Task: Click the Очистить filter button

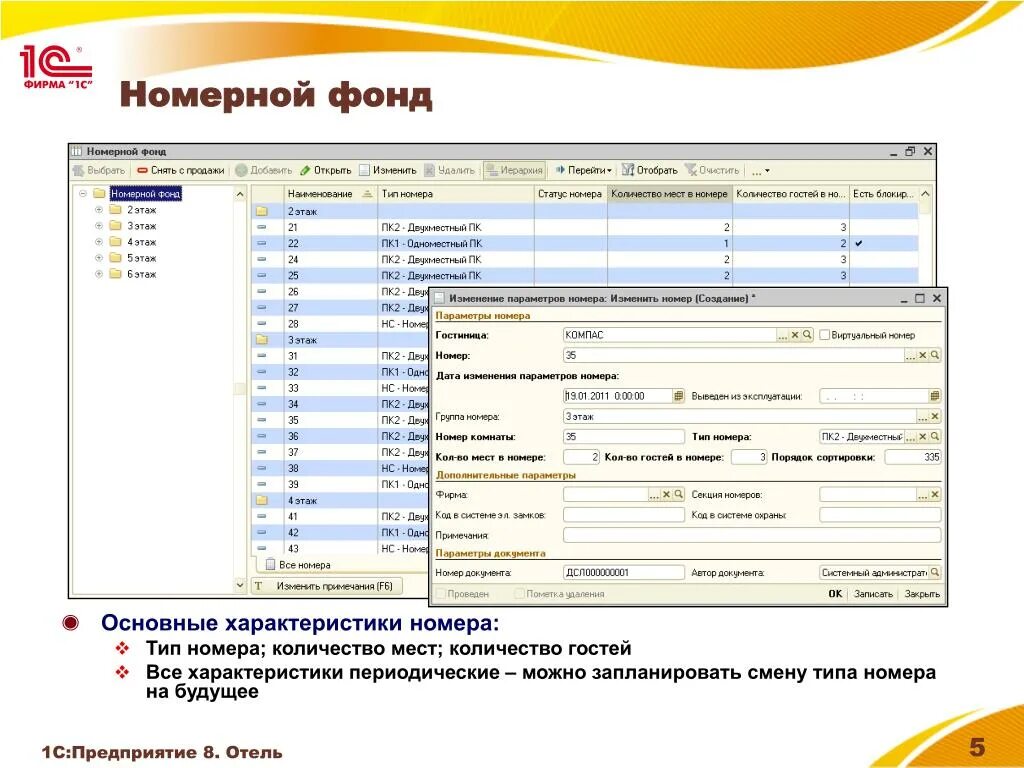Action: point(712,170)
